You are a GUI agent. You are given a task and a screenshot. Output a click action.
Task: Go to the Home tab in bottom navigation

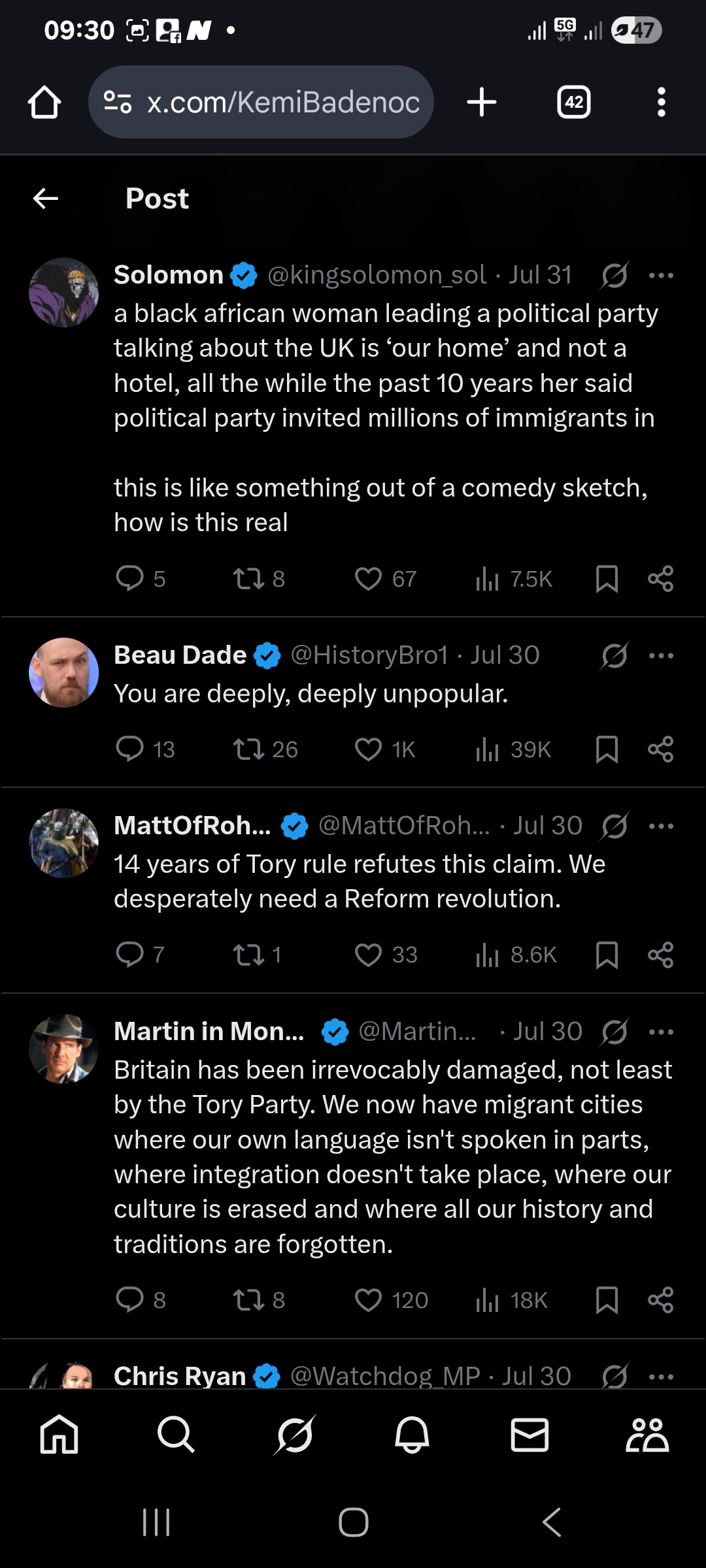pyautogui.click(x=59, y=1435)
